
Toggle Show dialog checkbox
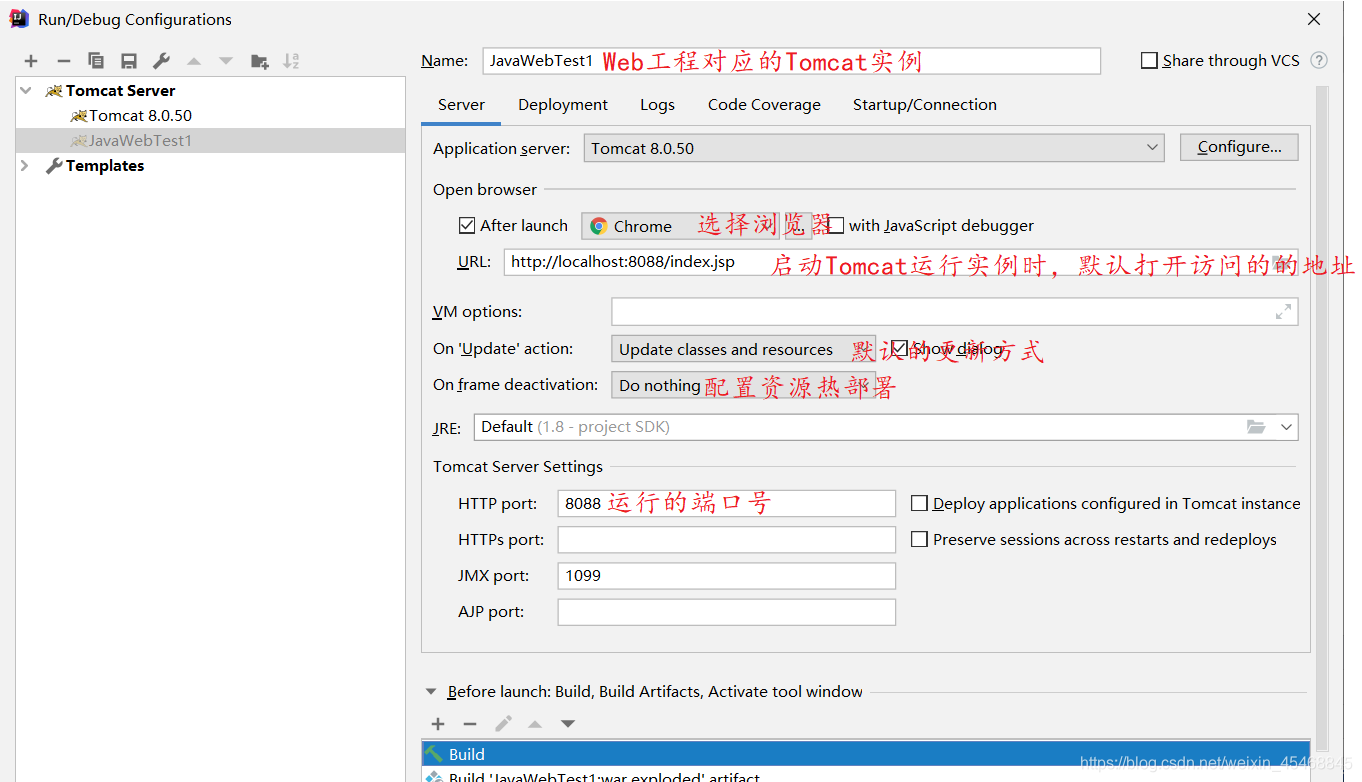[899, 348]
